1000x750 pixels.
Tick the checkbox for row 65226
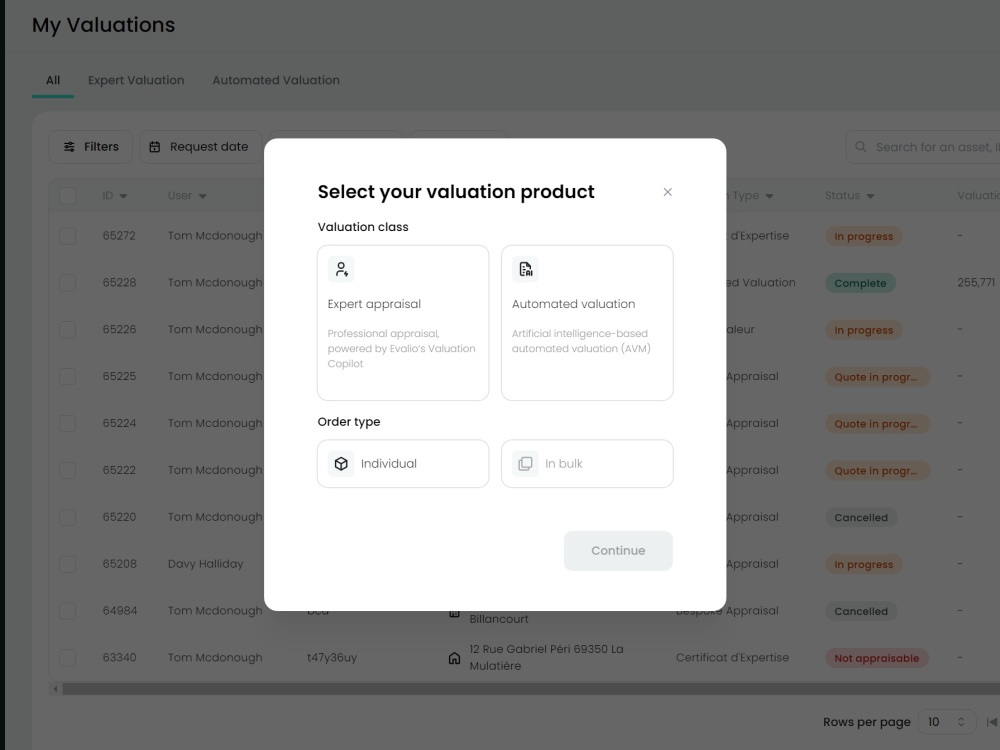point(68,330)
